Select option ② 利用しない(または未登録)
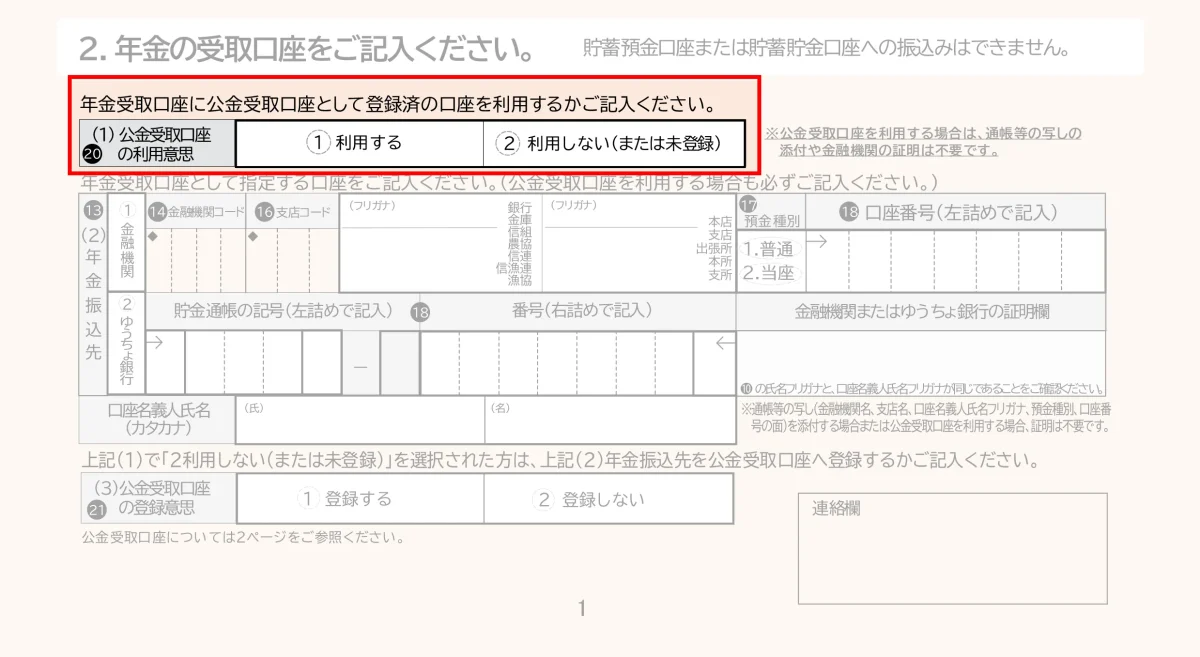This screenshot has width=1200, height=657. click(613, 143)
